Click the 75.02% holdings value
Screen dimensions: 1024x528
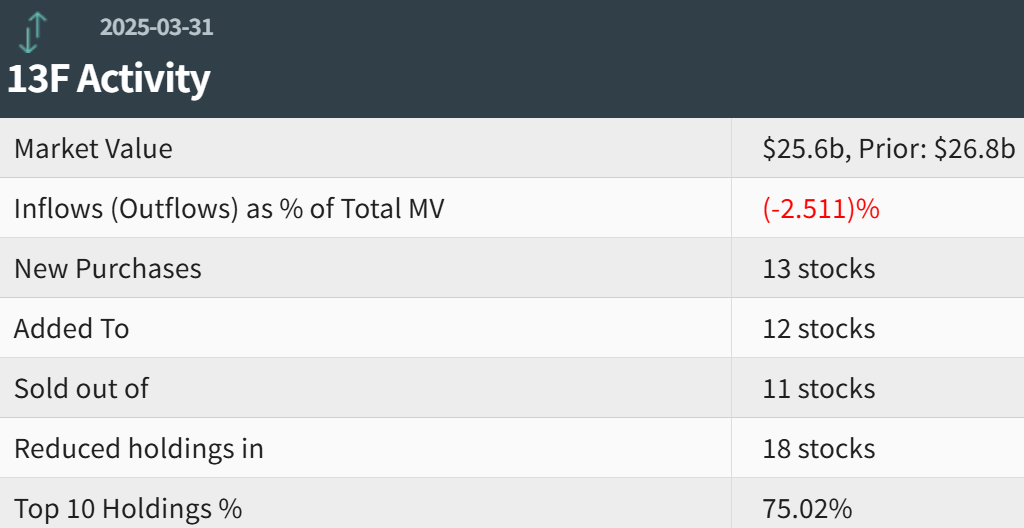click(807, 508)
